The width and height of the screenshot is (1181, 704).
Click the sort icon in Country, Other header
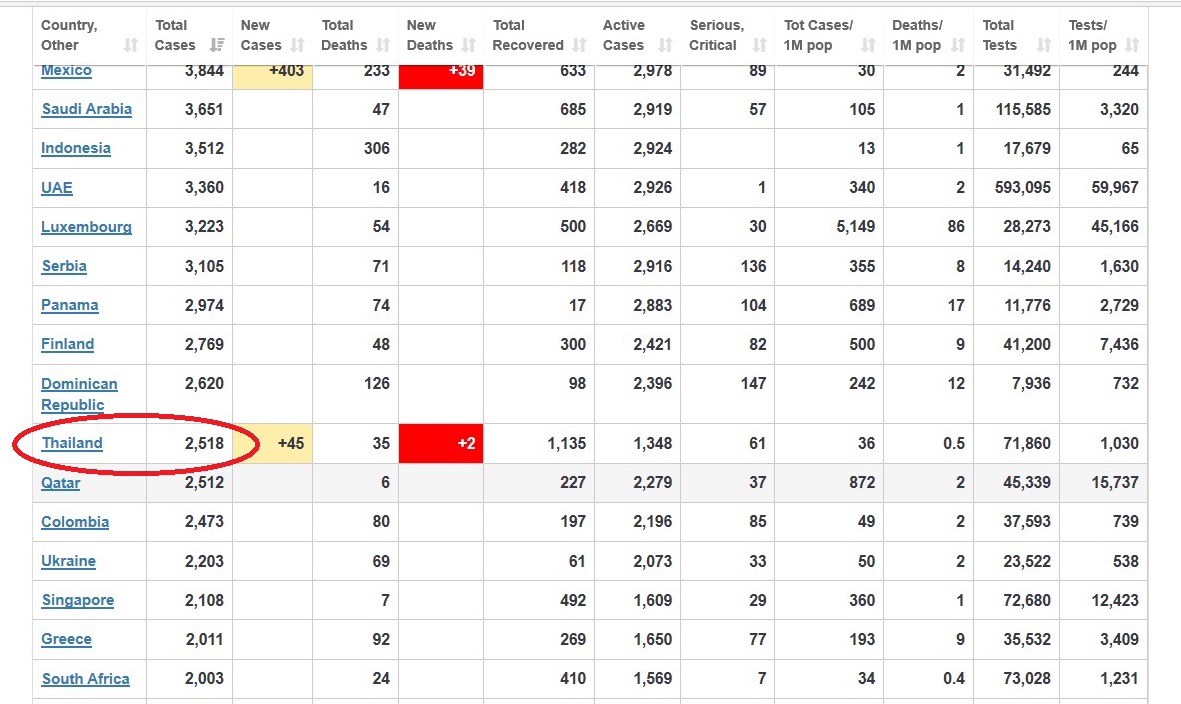point(131,46)
